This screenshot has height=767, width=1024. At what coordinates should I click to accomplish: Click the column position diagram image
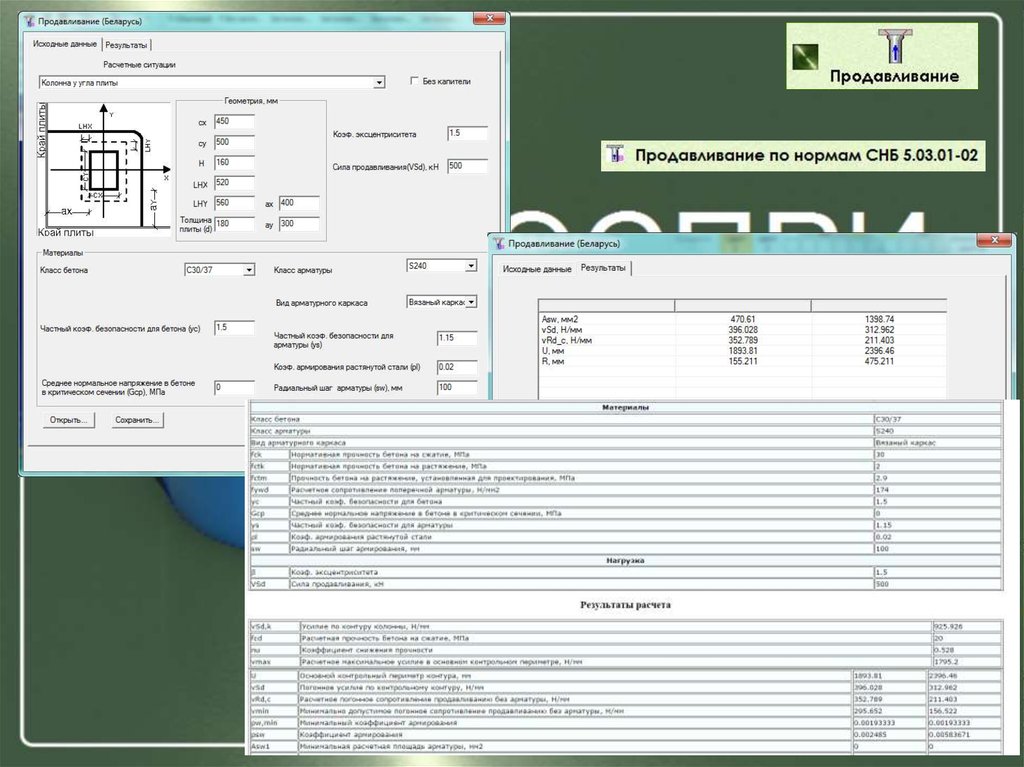103,168
